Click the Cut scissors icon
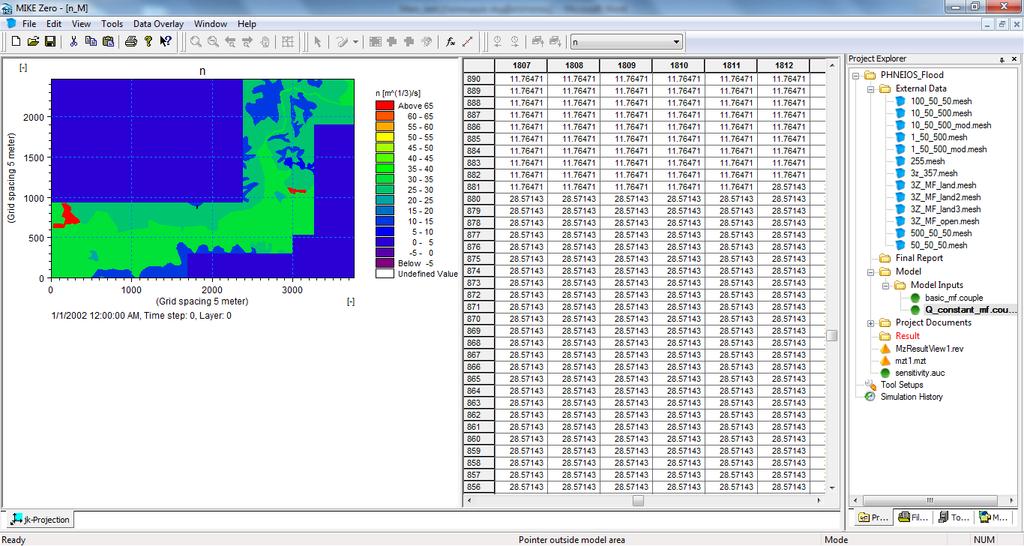The width and height of the screenshot is (1024, 546). (x=73, y=41)
